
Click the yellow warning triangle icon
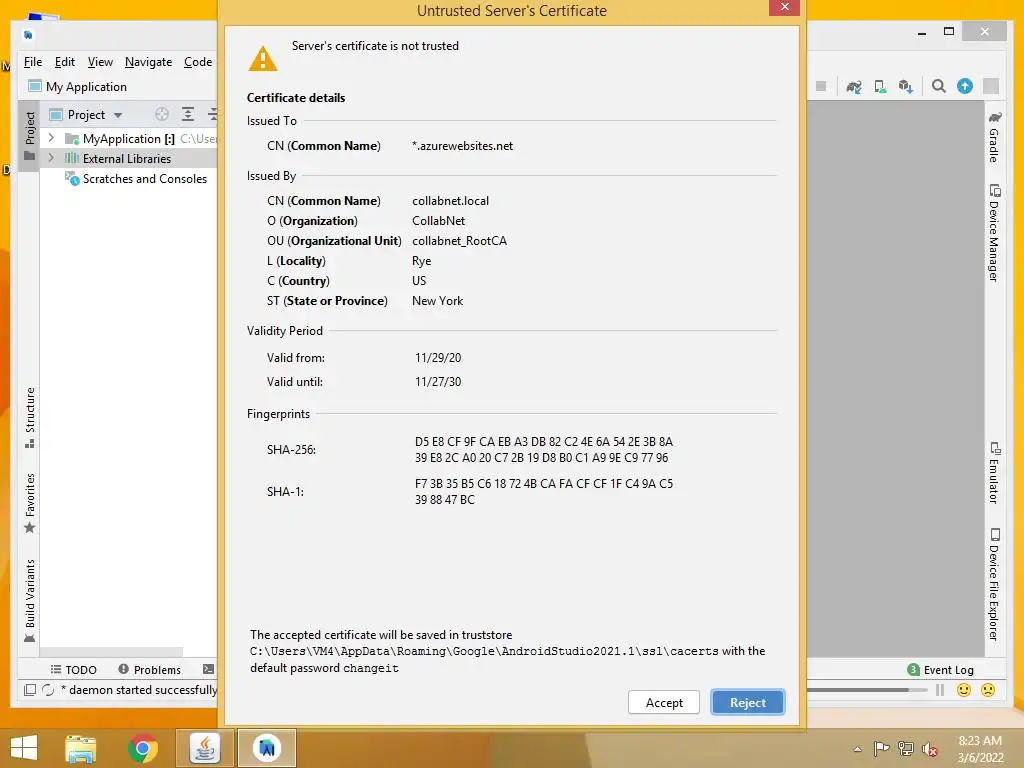tap(263, 59)
